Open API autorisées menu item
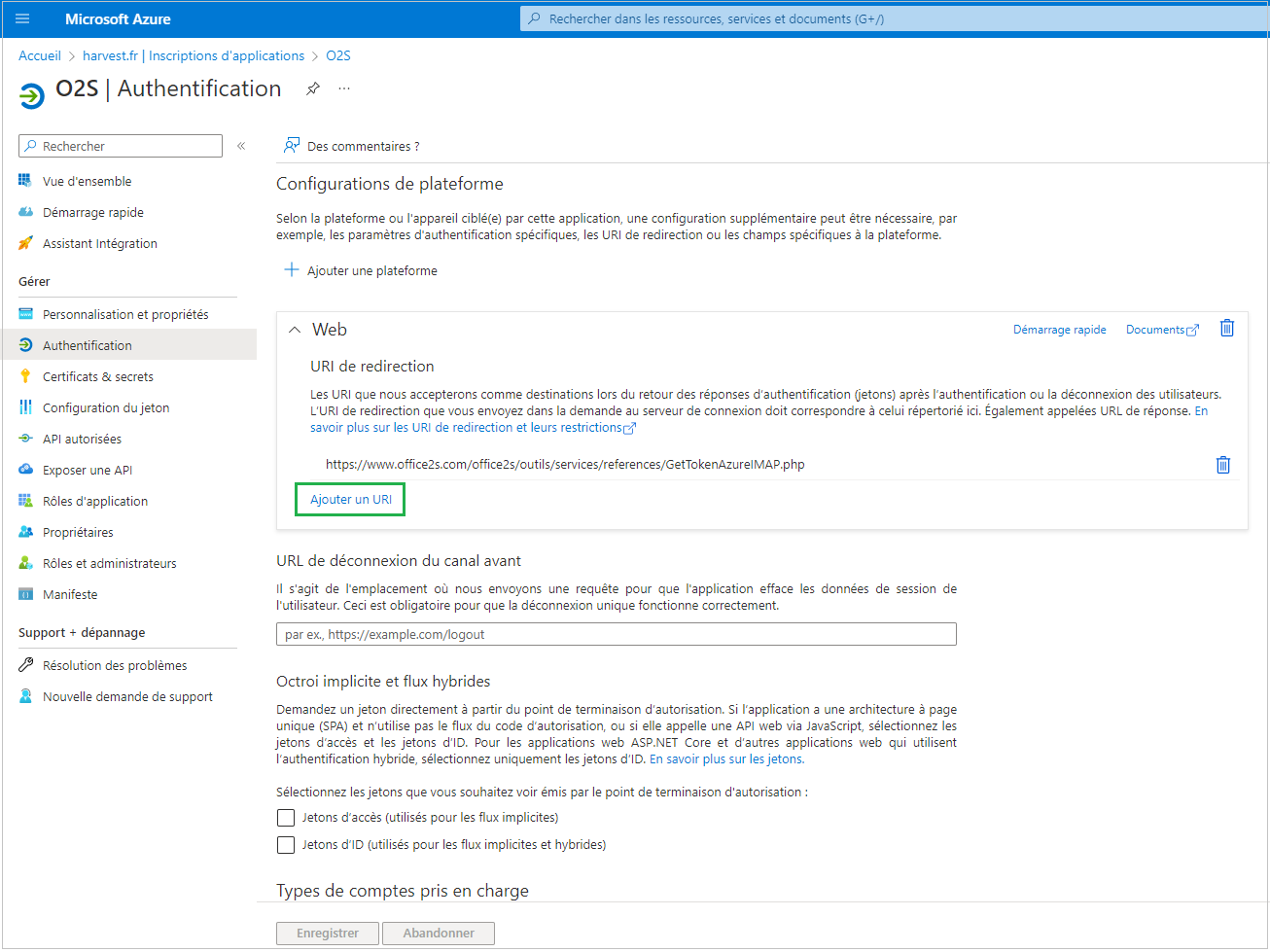 point(82,439)
